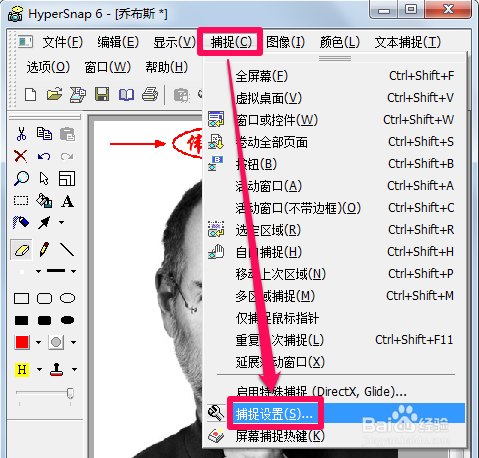This screenshot has height=458, width=479.
Task: Open the 文件(F) menu
Action: click(63, 42)
